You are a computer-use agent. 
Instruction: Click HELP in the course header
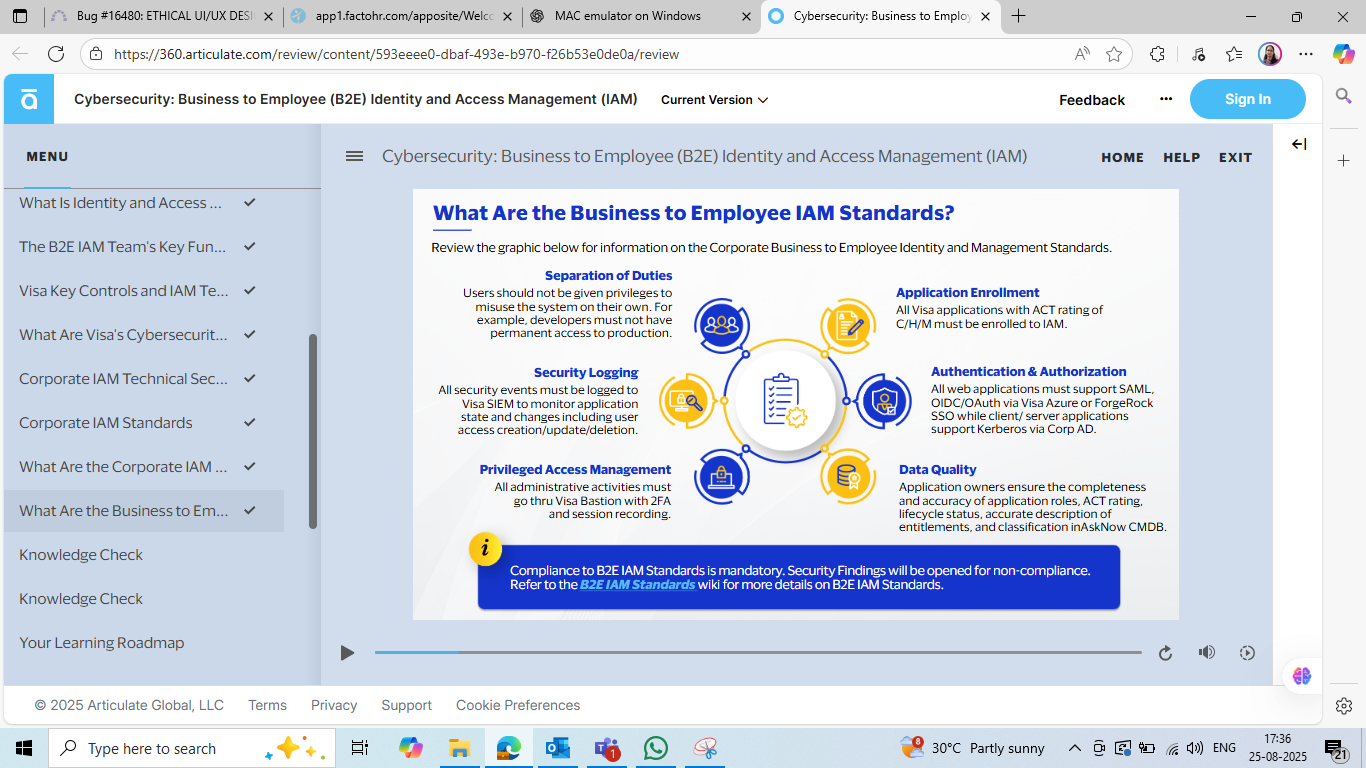[x=1182, y=157]
